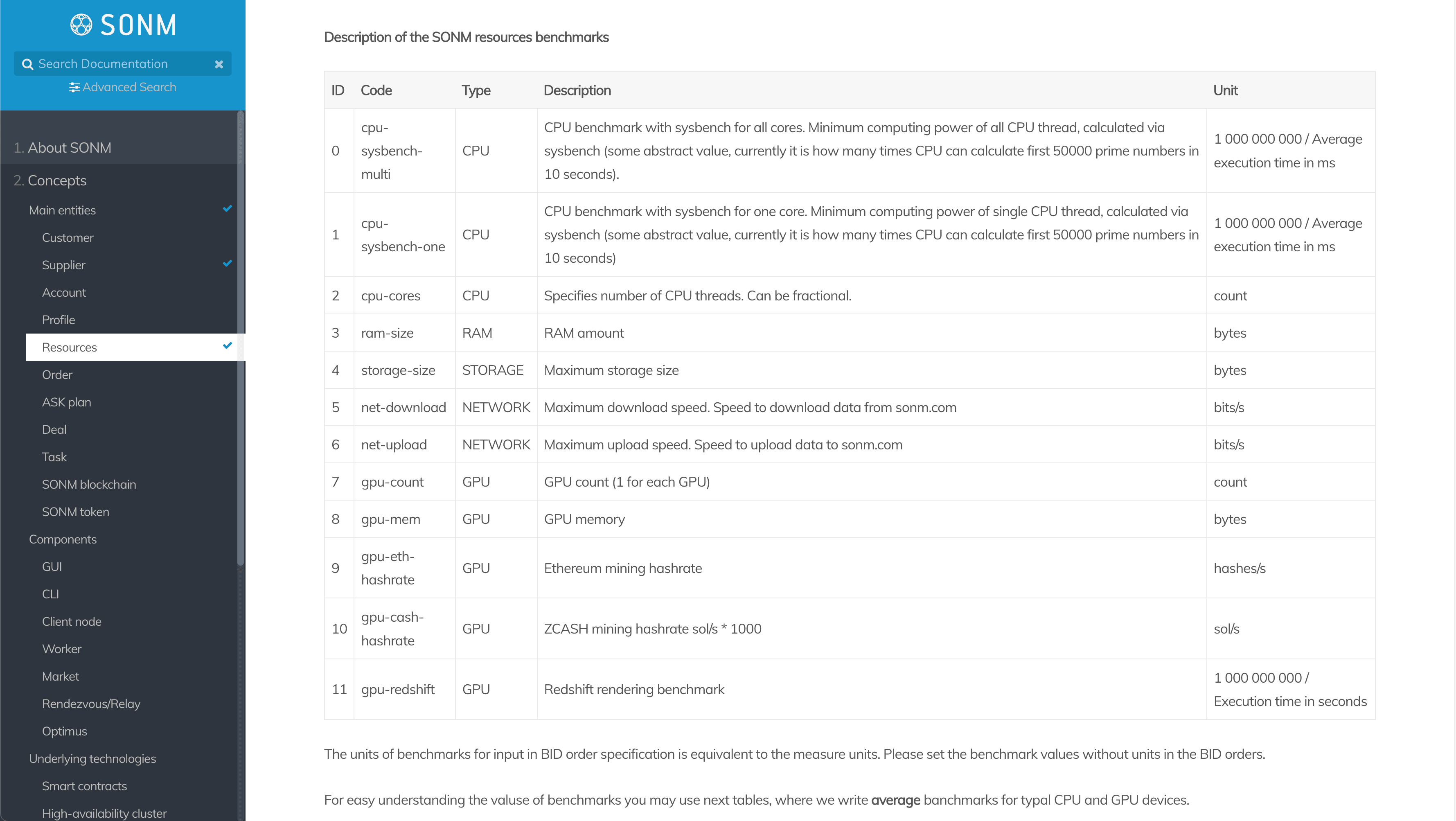Expand the Underlying technologies section
Image resolution: width=1456 pixels, height=821 pixels.
(93, 758)
